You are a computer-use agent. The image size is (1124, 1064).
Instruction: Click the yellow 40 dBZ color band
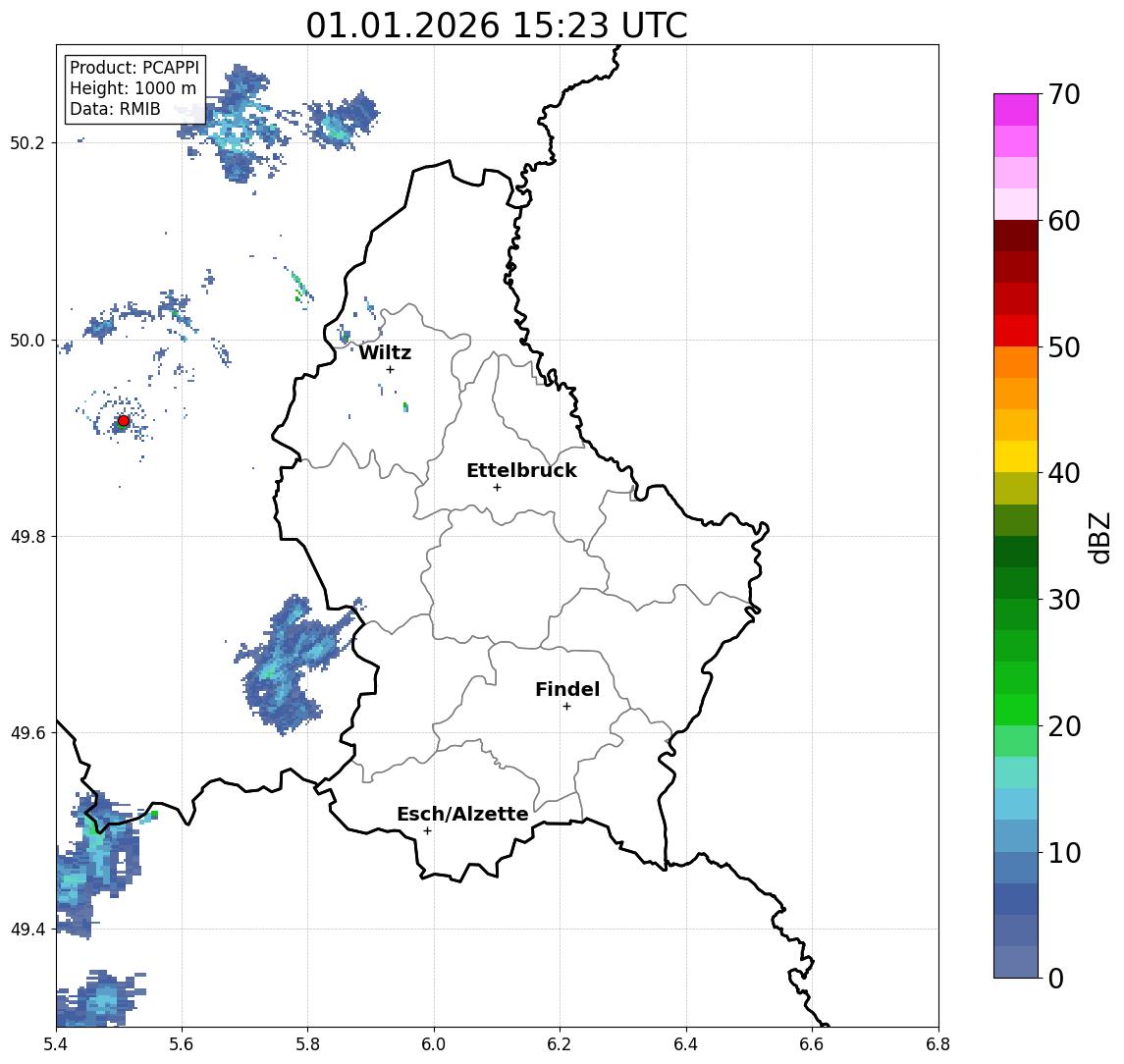coord(1016,456)
